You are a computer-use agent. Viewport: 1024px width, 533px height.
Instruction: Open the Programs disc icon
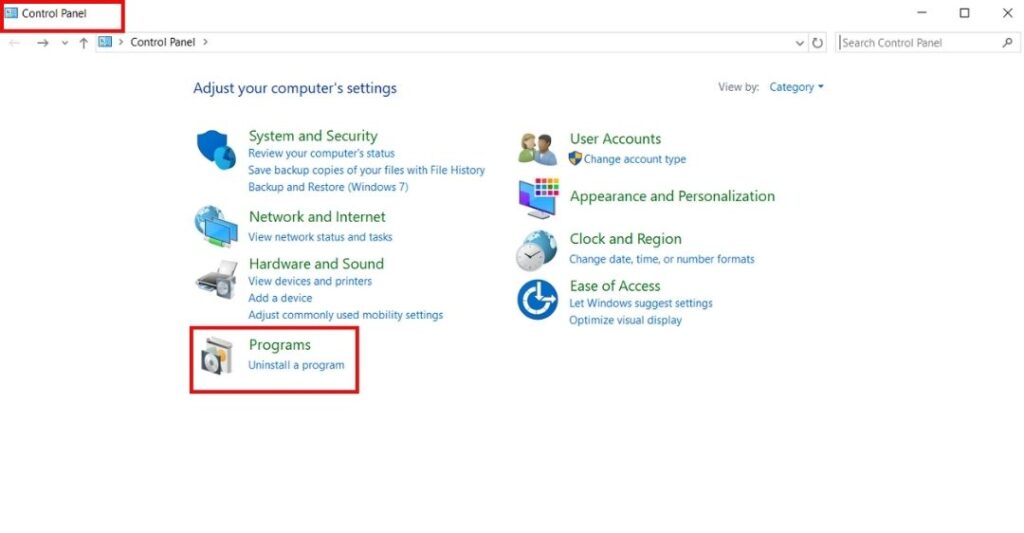pos(216,355)
